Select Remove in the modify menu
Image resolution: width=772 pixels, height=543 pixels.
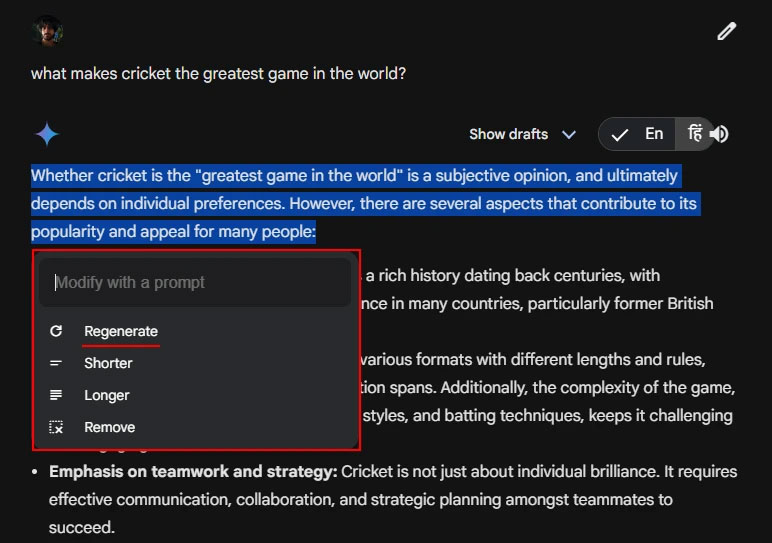(110, 427)
